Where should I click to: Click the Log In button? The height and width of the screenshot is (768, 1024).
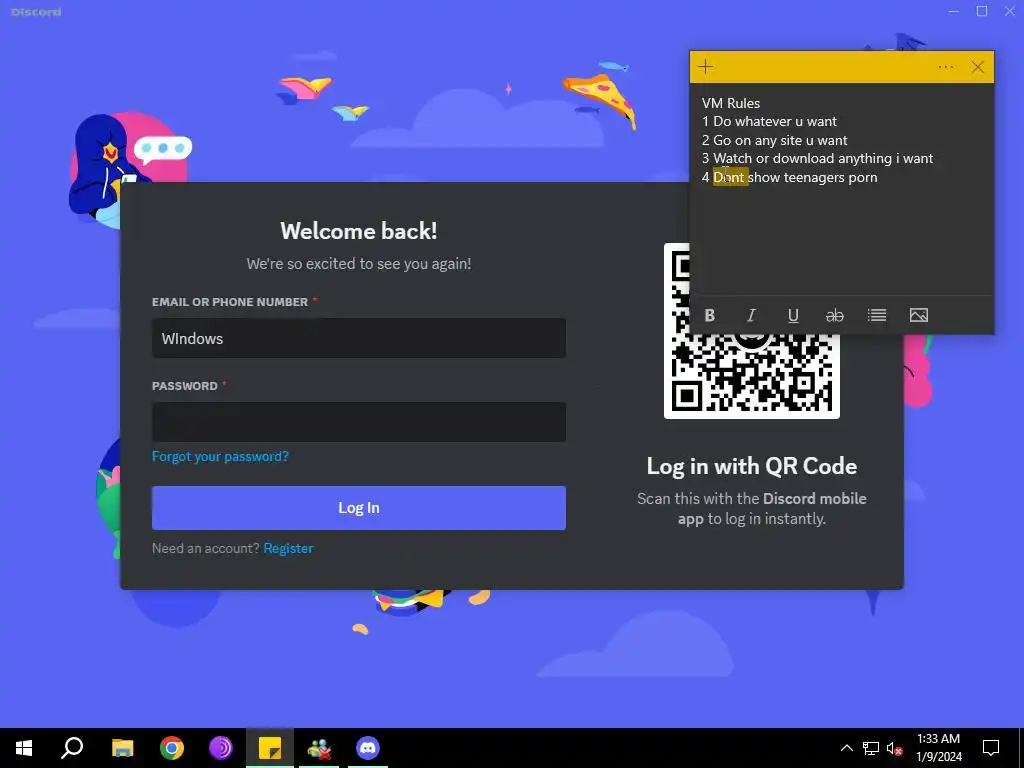359,508
